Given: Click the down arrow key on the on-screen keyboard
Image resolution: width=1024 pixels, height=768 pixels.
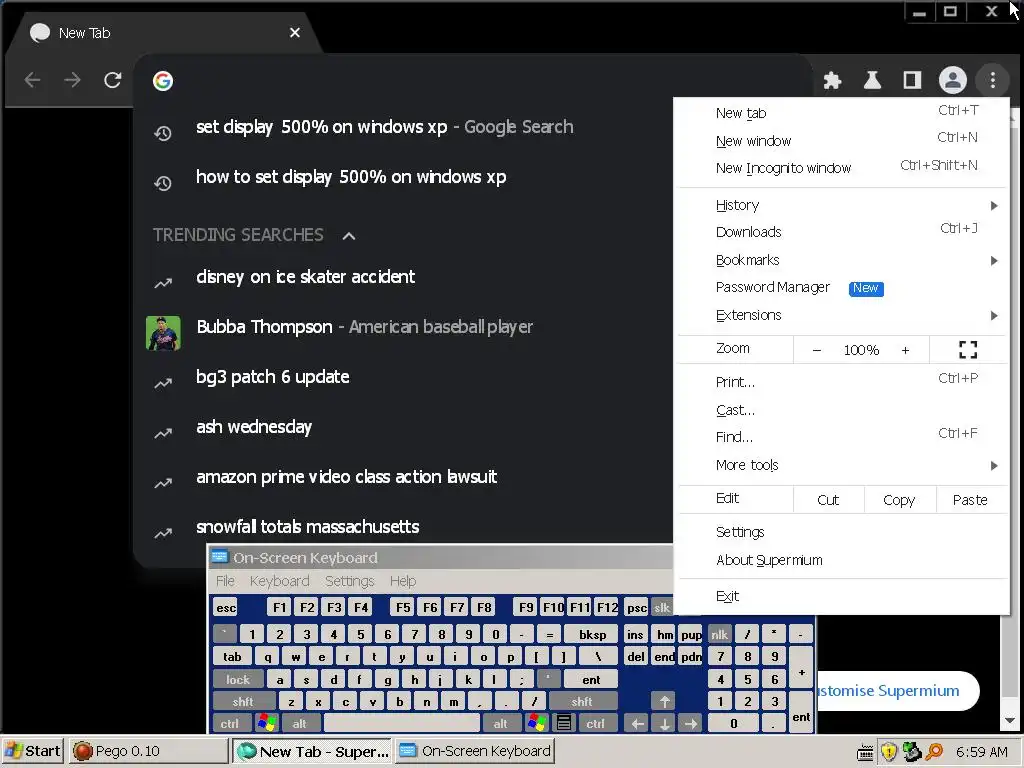Looking at the screenshot, I should [x=664, y=723].
